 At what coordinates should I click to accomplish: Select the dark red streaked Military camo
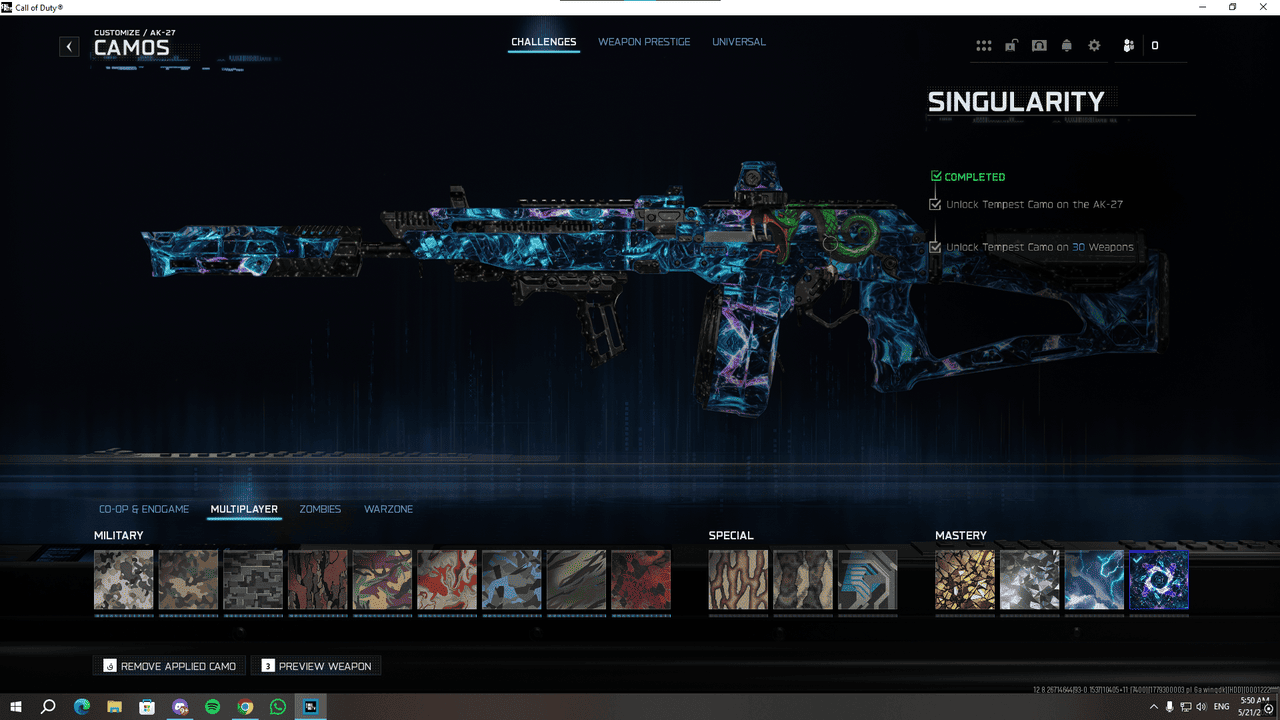click(x=318, y=580)
